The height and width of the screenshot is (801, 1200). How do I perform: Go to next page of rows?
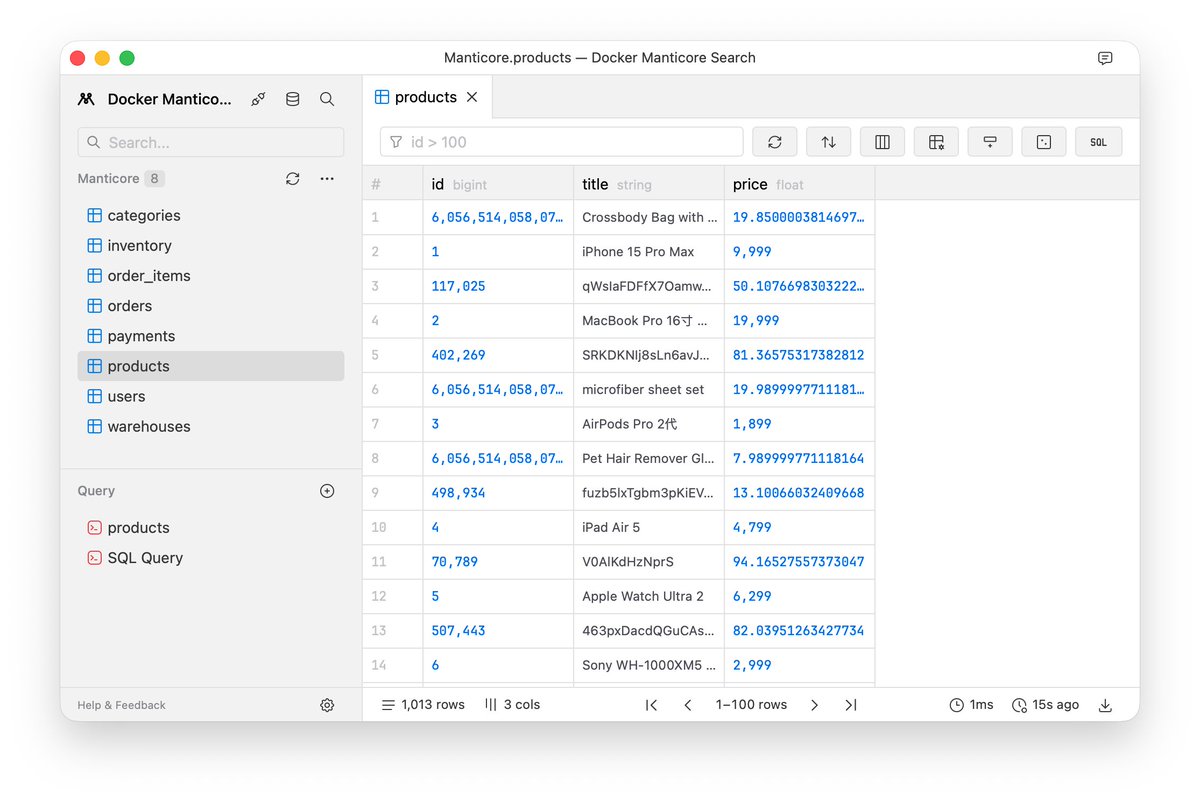pyautogui.click(x=814, y=705)
